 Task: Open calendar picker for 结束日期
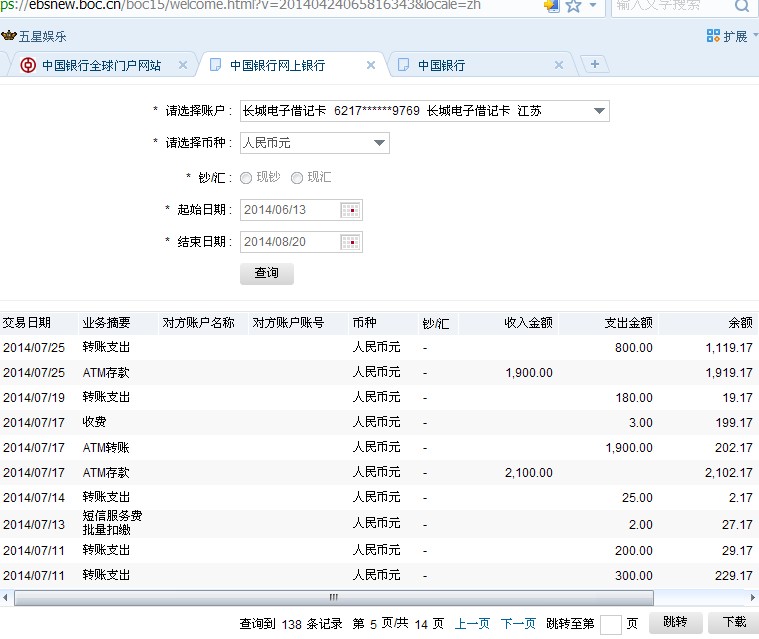350,242
